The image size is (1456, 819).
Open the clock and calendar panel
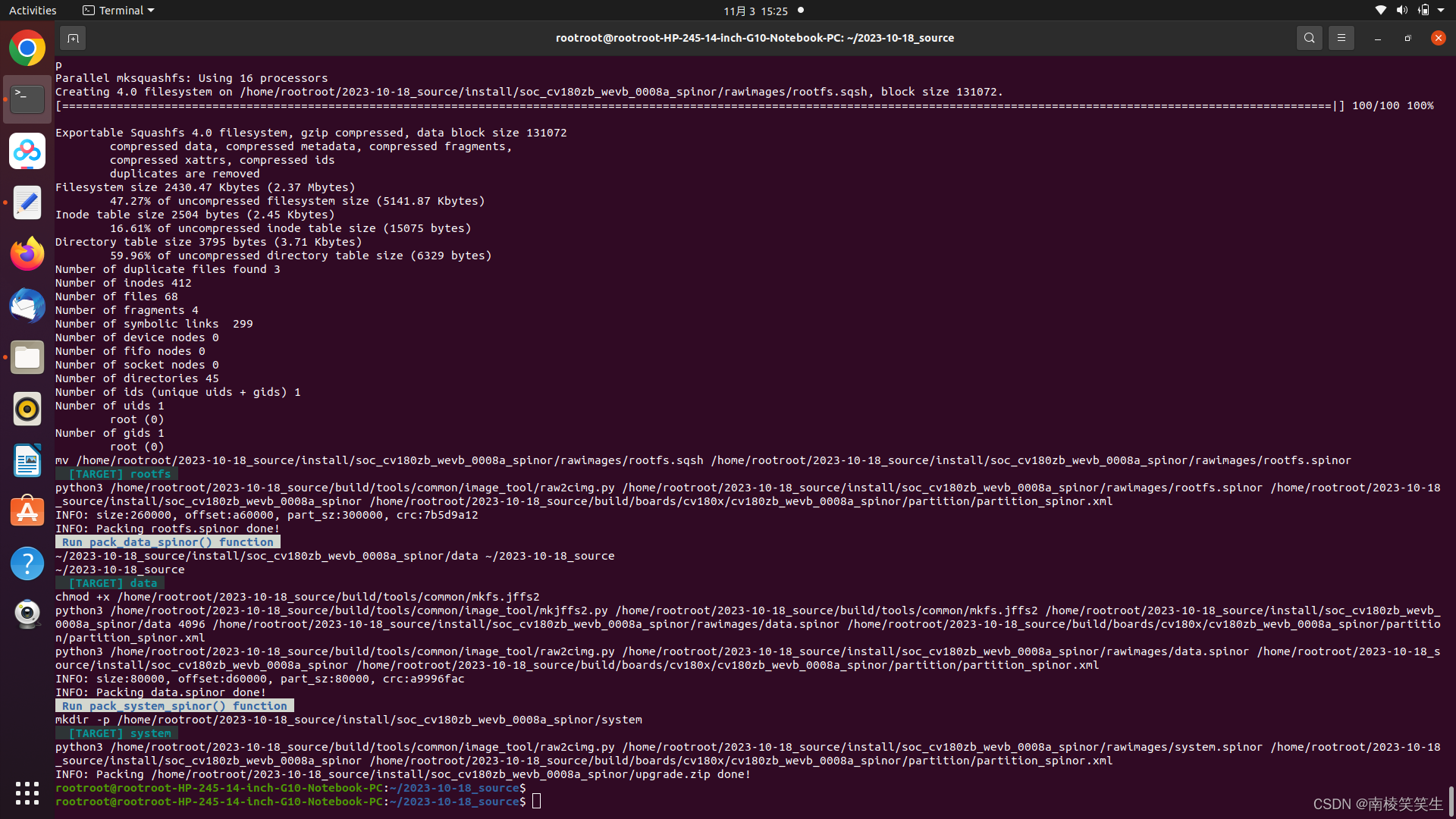click(x=755, y=11)
